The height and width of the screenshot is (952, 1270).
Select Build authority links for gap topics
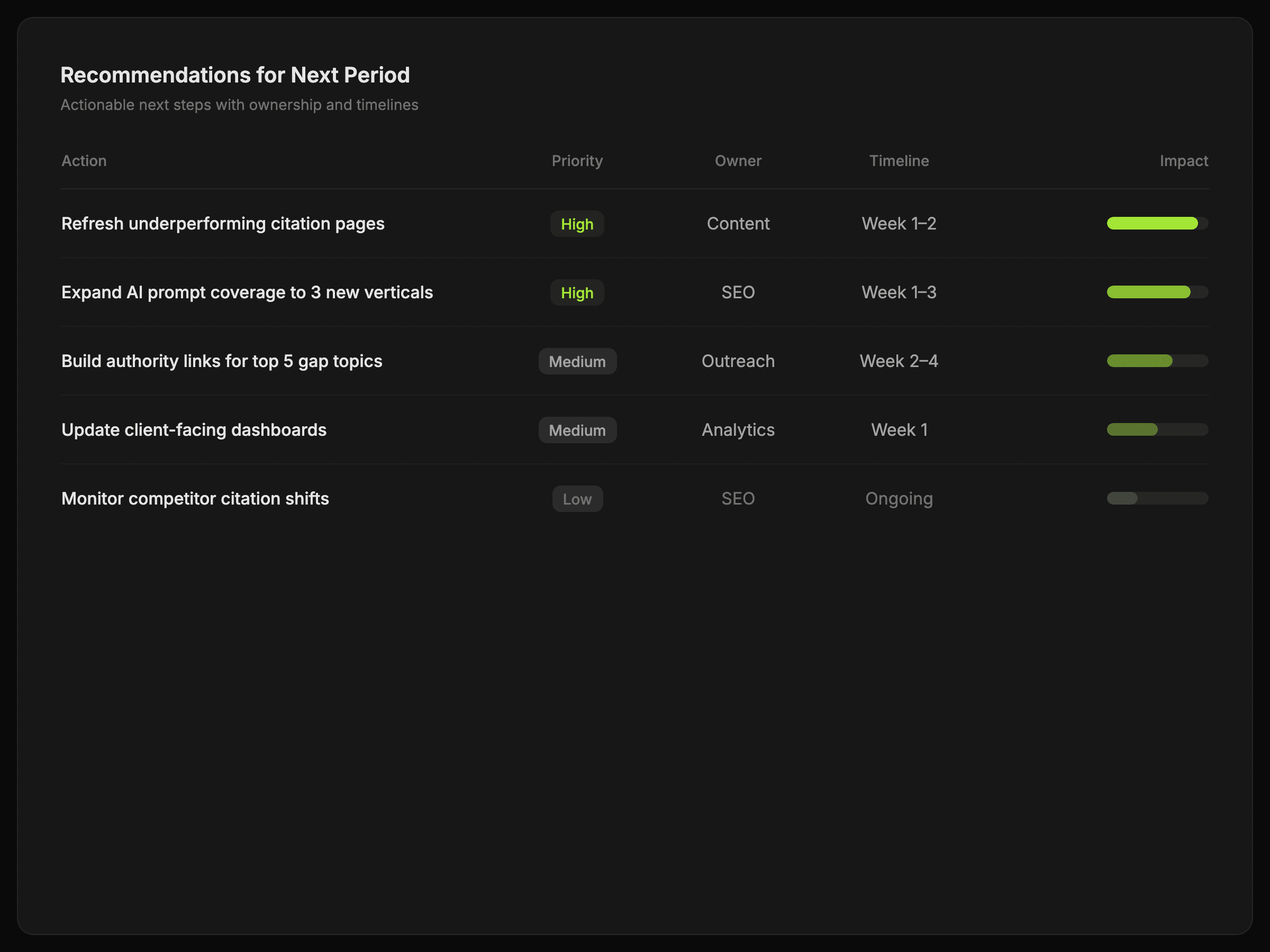(x=222, y=361)
